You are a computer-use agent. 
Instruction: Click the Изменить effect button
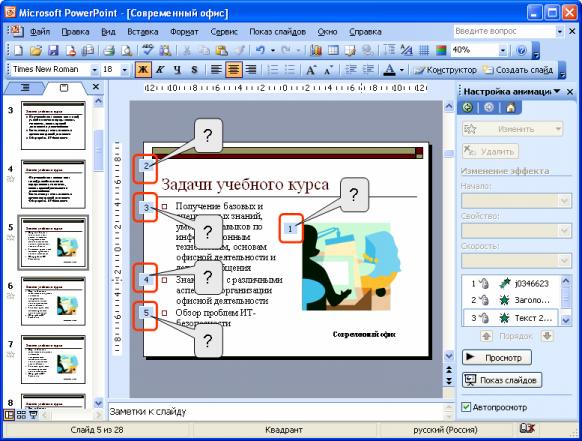pos(512,129)
